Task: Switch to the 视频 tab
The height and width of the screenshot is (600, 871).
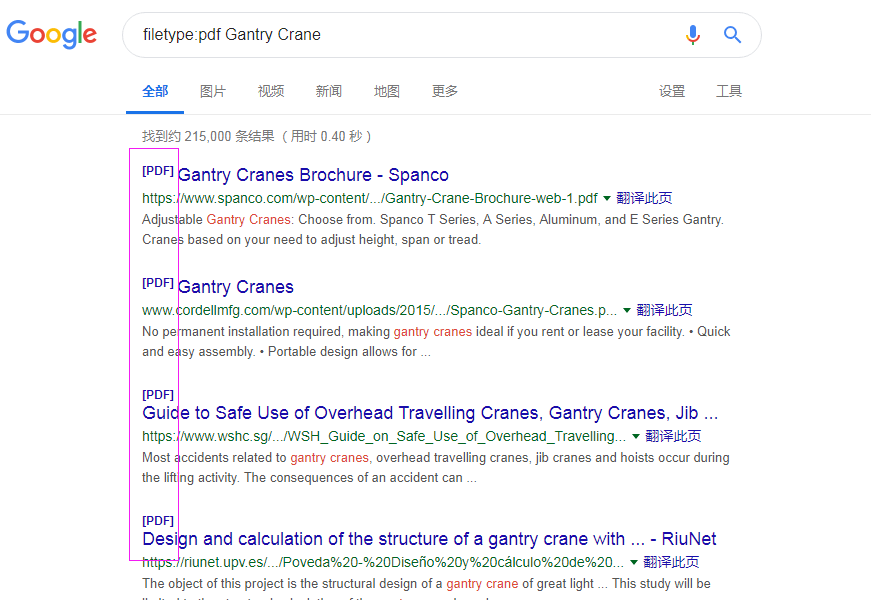Action: (271, 91)
